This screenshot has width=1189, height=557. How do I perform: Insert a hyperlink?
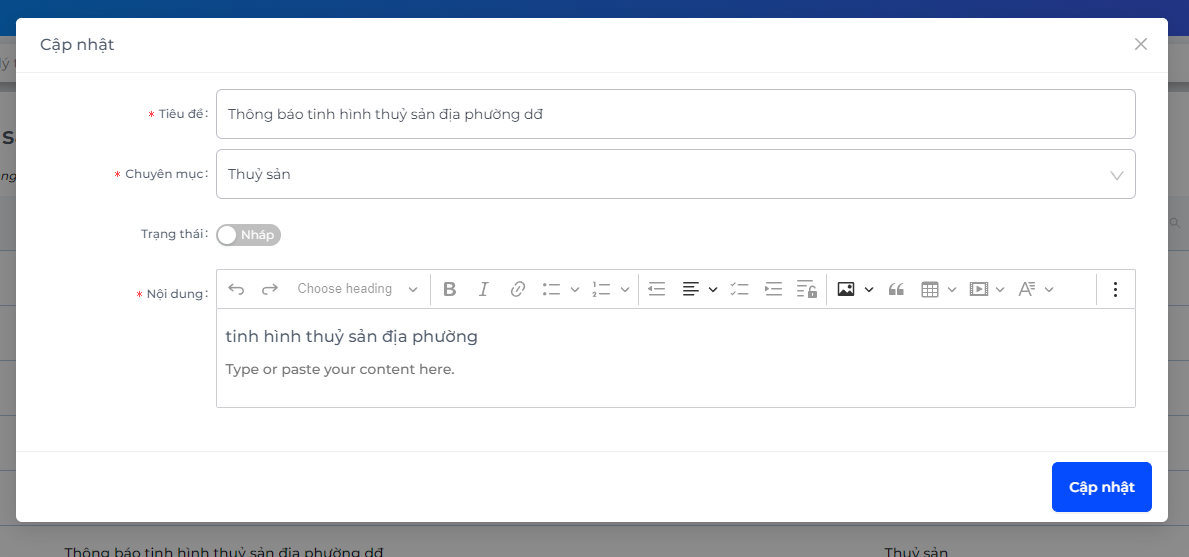coord(518,289)
